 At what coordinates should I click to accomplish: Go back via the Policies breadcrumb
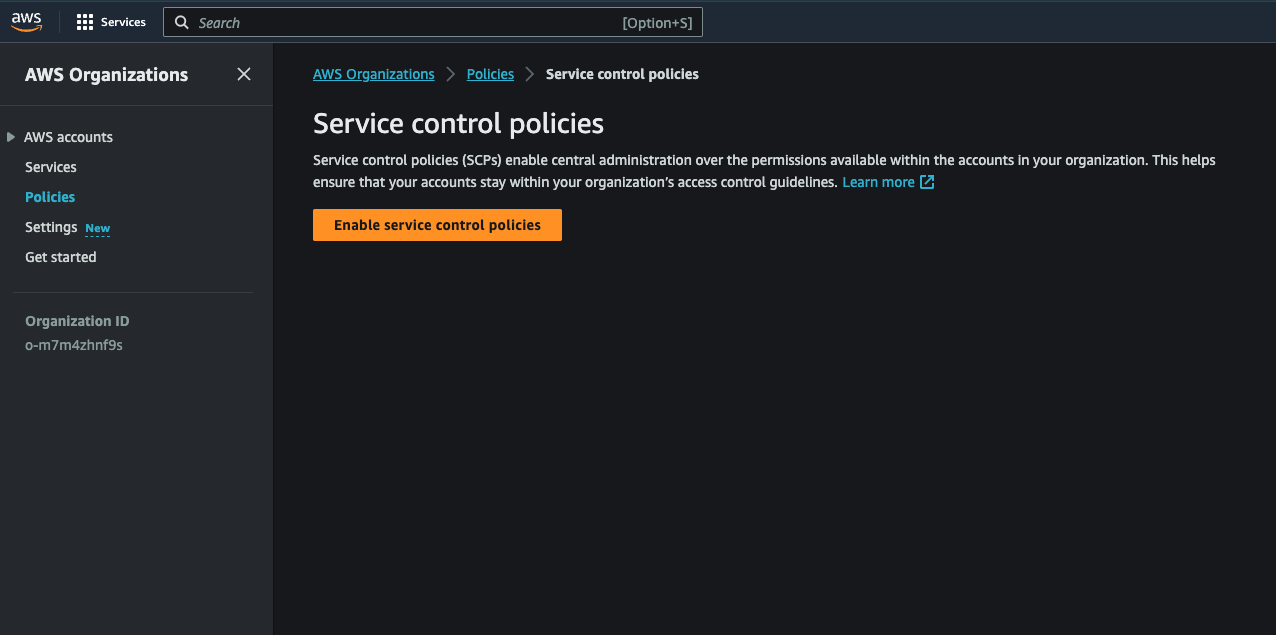click(x=490, y=74)
